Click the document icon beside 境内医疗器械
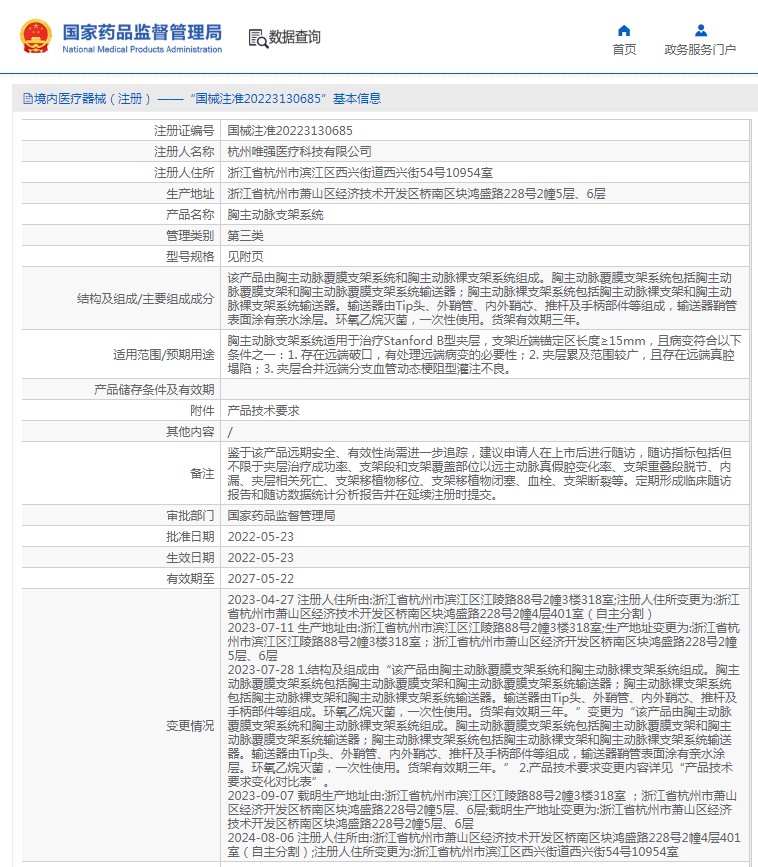Image resolution: width=758 pixels, height=867 pixels. [28, 99]
